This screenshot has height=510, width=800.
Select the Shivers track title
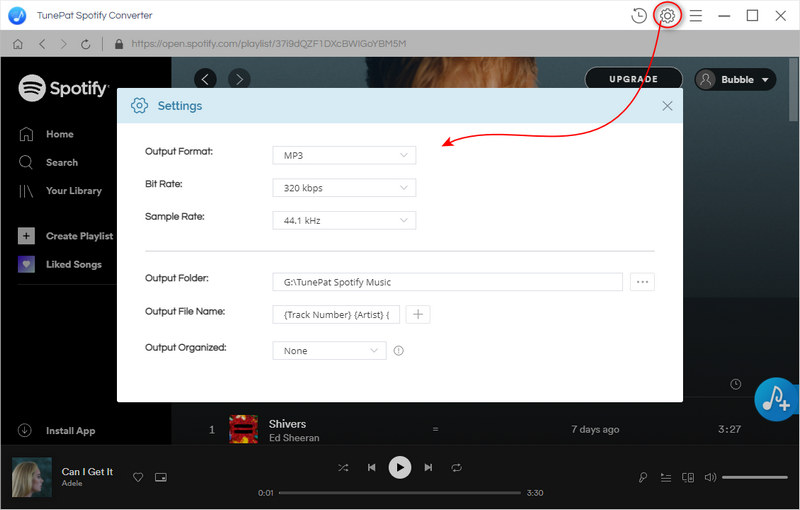click(287, 424)
